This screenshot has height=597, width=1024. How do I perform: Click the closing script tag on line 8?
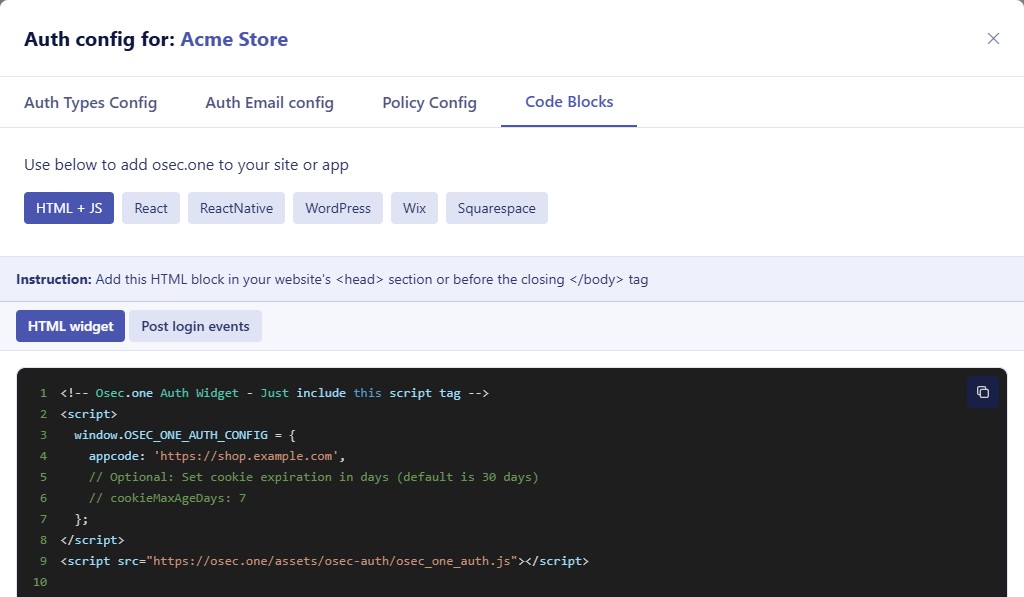coord(92,540)
